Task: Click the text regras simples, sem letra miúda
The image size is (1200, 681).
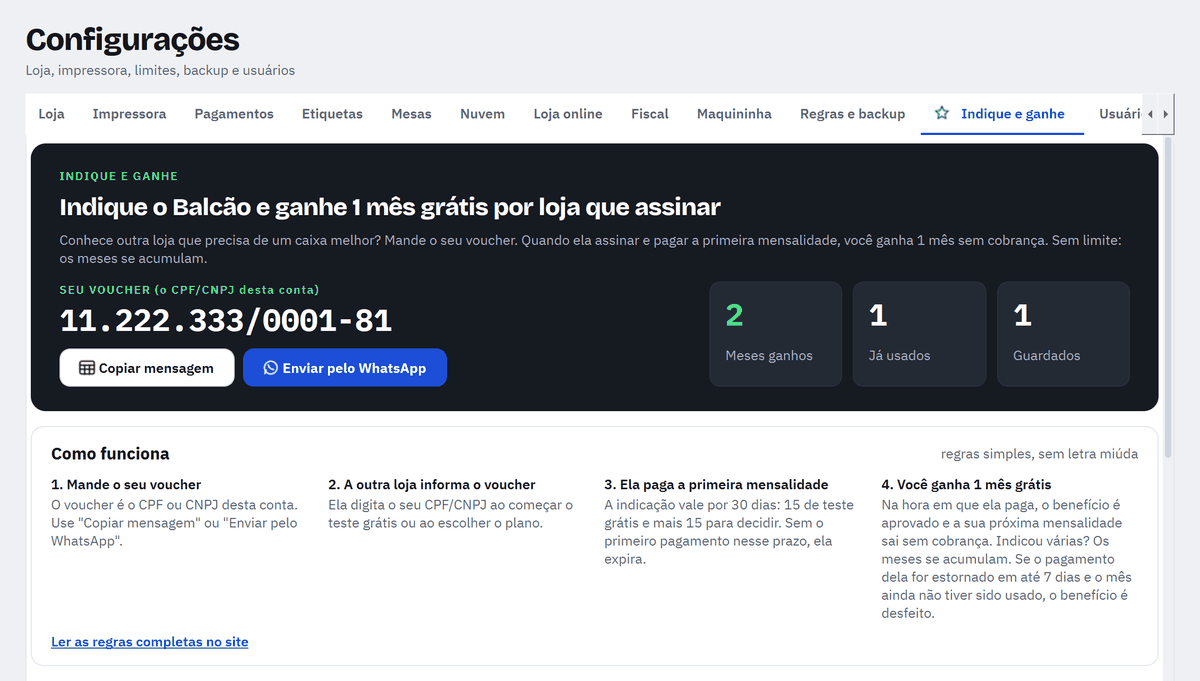Action: pyautogui.click(x=1039, y=454)
